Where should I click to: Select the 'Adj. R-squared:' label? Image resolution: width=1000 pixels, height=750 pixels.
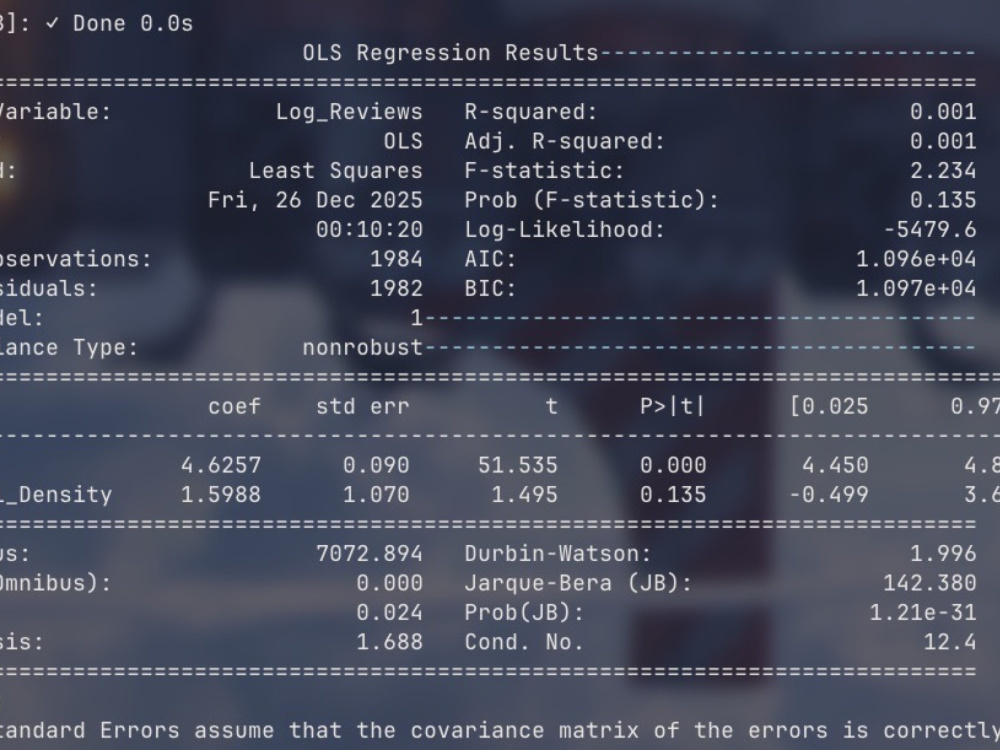coord(564,142)
